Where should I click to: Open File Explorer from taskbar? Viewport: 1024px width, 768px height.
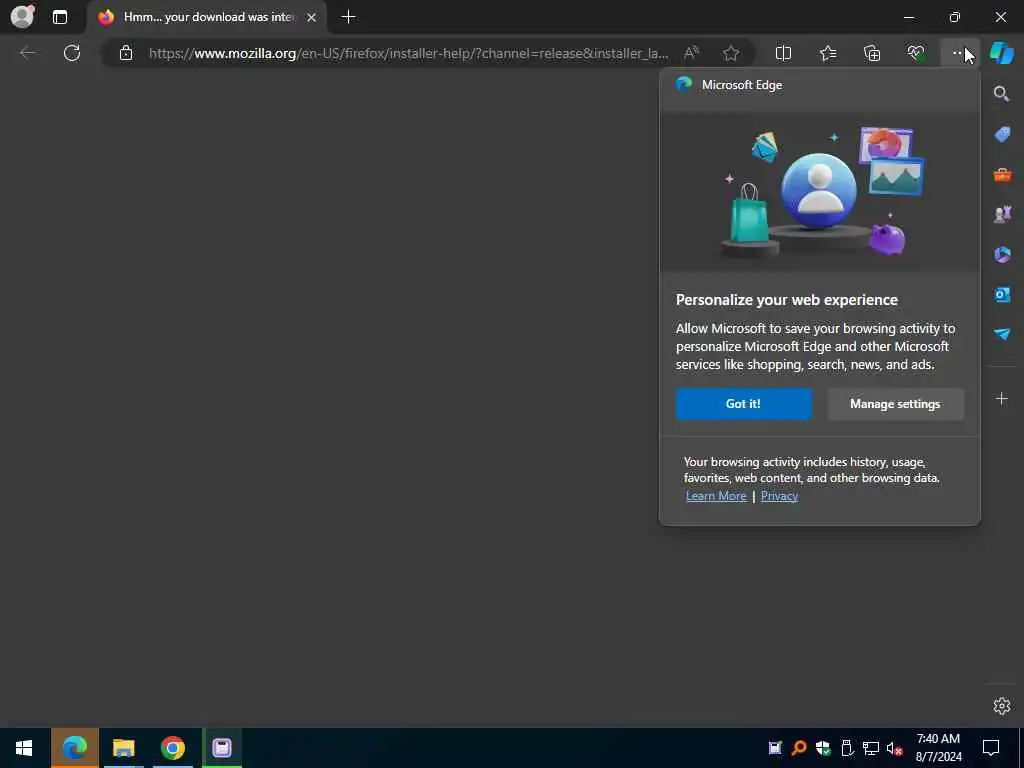pyautogui.click(x=123, y=748)
